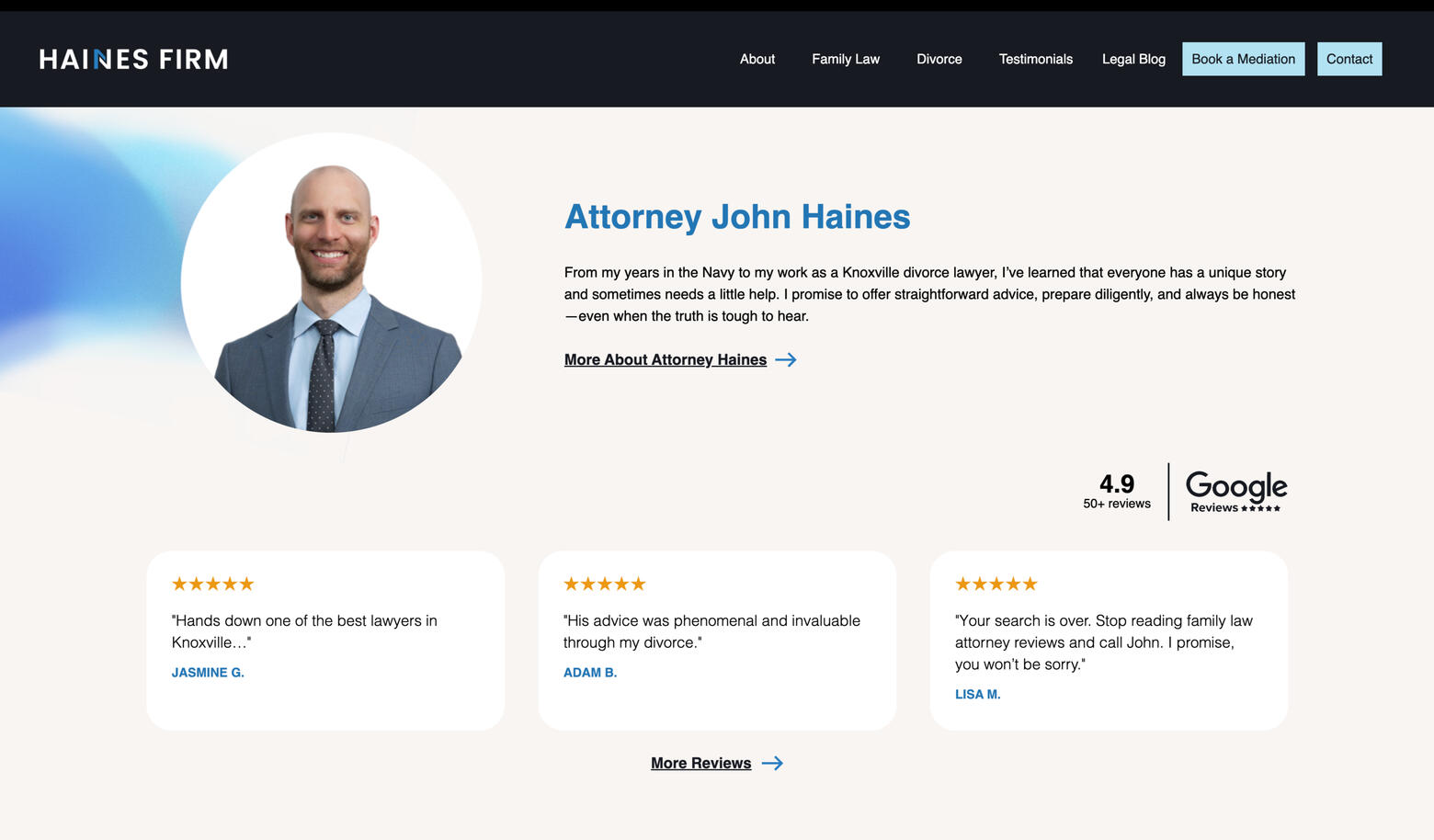The height and width of the screenshot is (840, 1434).
Task: Click arrow icon beside More About Attorney Haines
Action: [786, 360]
